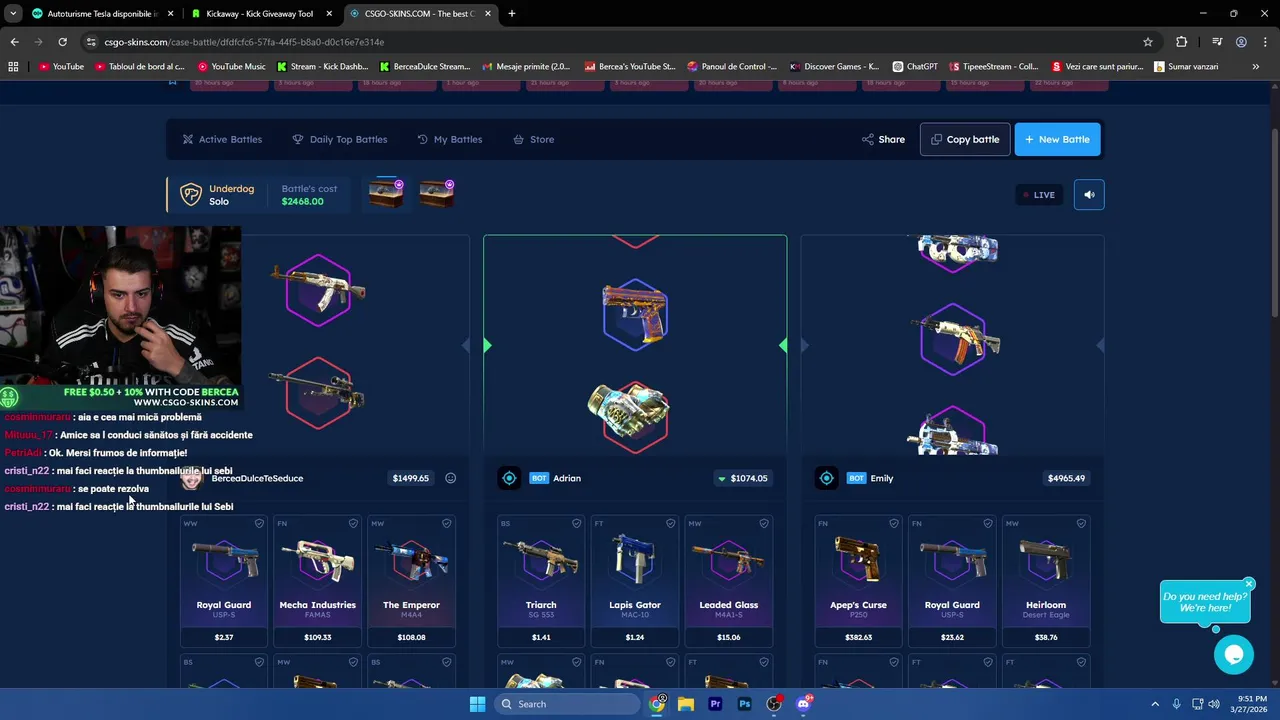Open YouTube Music bookmark
The height and width of the screenshot is (720, 1280).
231,66
